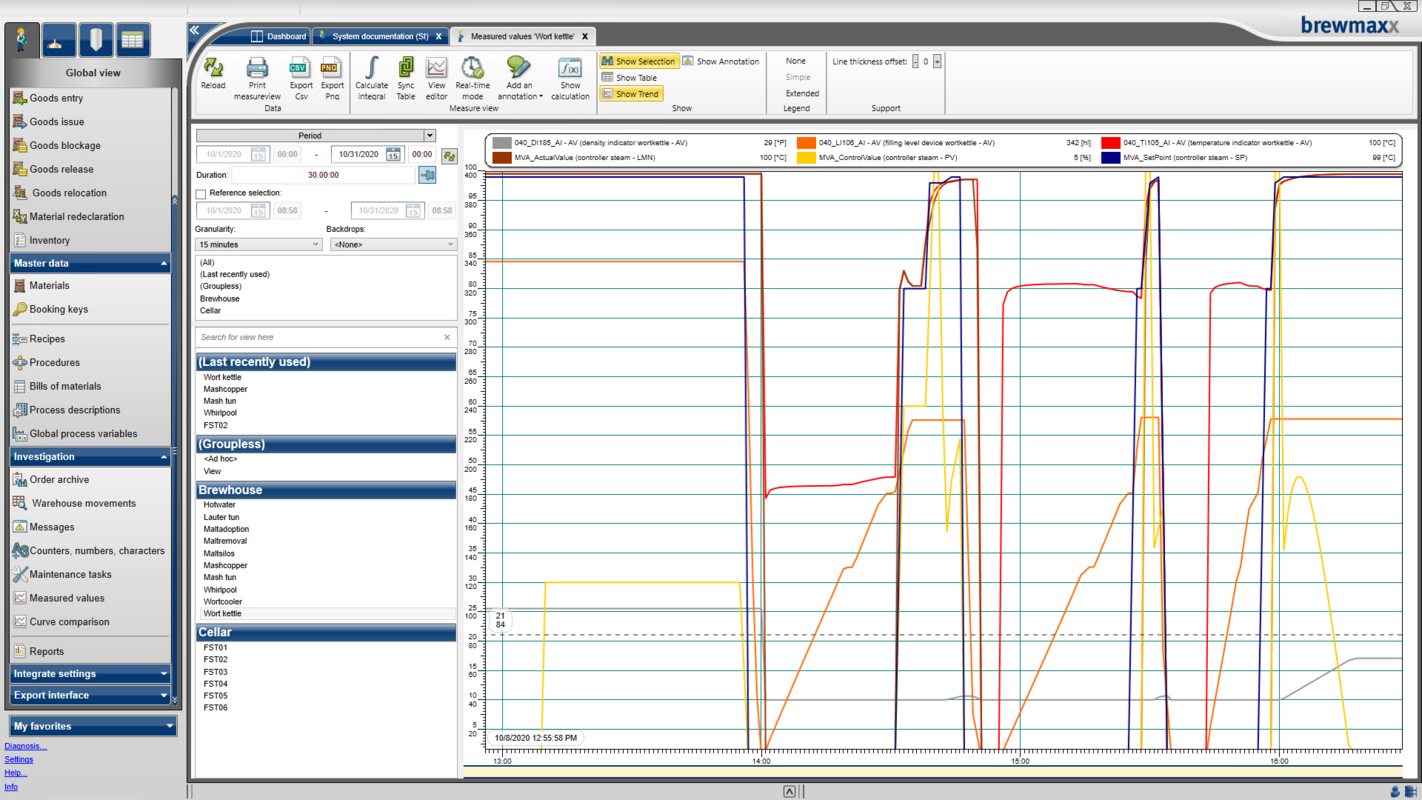Click the Export Png icon
This screenshot has height=800, width=1422.
tap(331, 69)
